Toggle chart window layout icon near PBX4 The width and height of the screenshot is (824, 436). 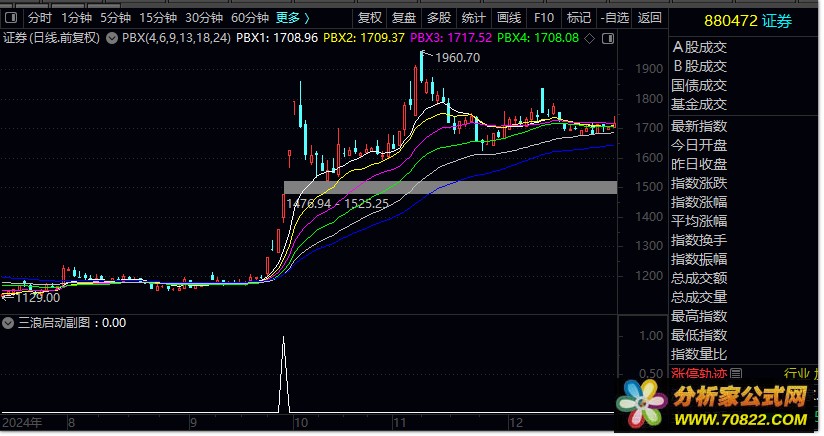click(608, 38)
